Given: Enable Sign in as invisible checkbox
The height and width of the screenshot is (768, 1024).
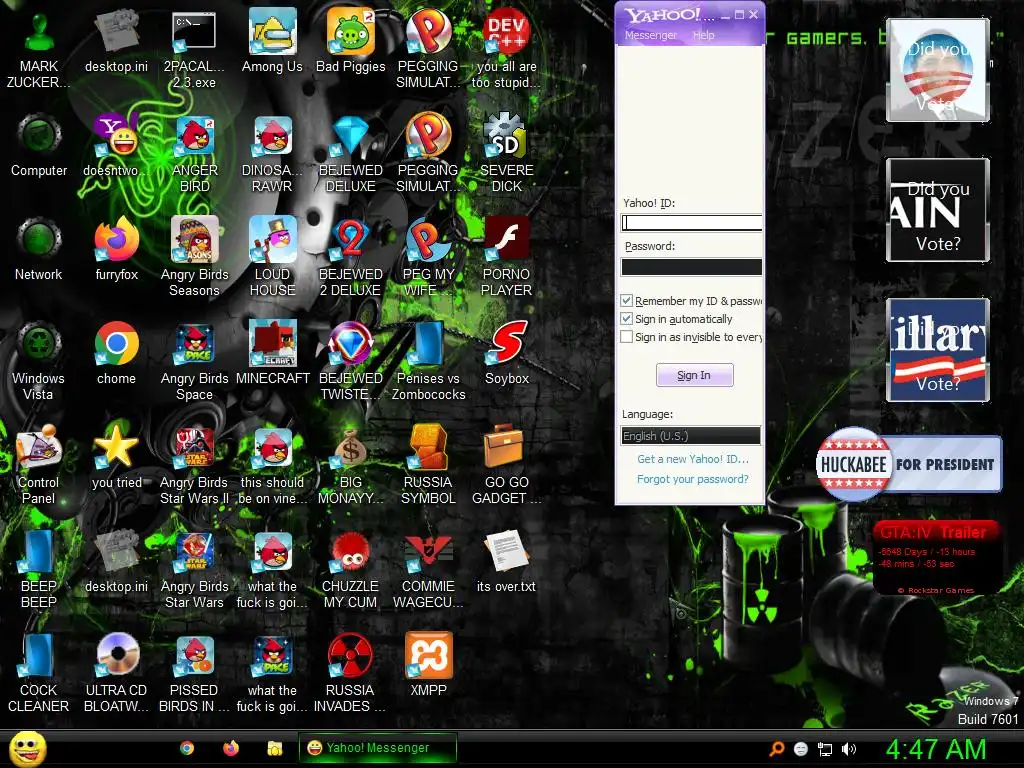Looking at the screenshot, I should (x=626, y=337).
